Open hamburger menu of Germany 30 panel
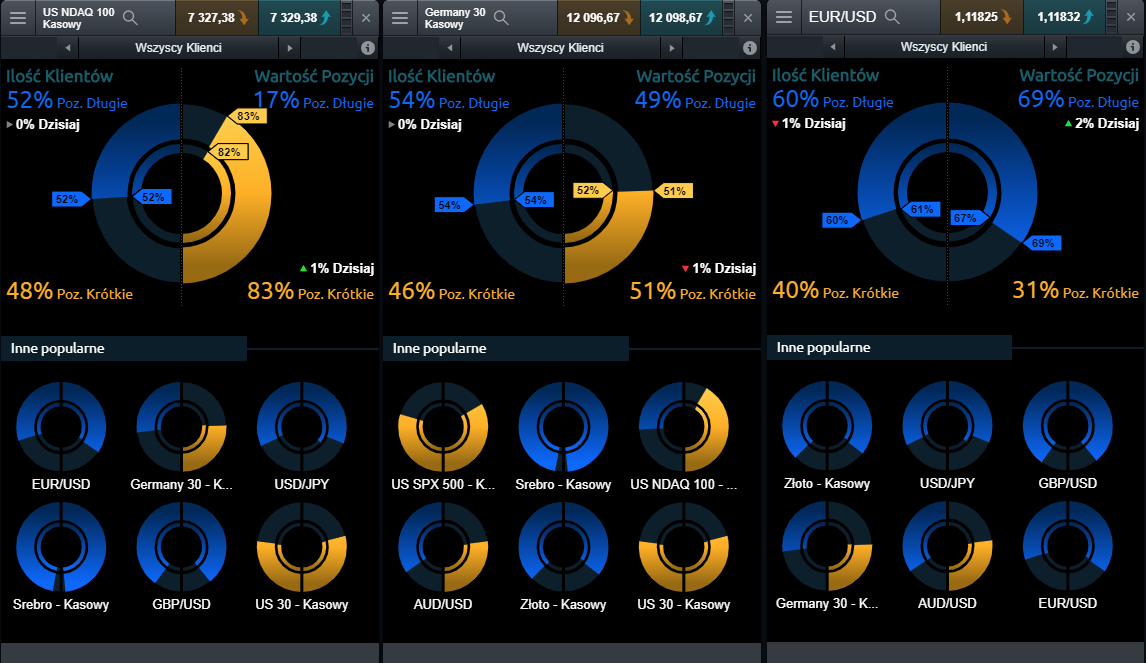 click(400, 17)
